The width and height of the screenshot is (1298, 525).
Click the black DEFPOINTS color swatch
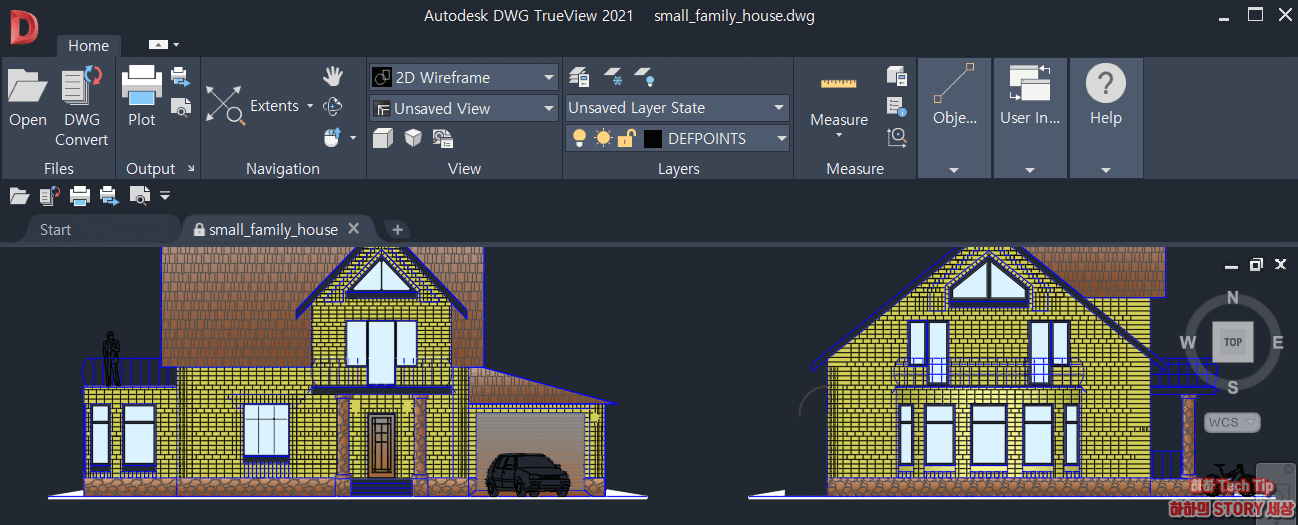coord(652,139)
